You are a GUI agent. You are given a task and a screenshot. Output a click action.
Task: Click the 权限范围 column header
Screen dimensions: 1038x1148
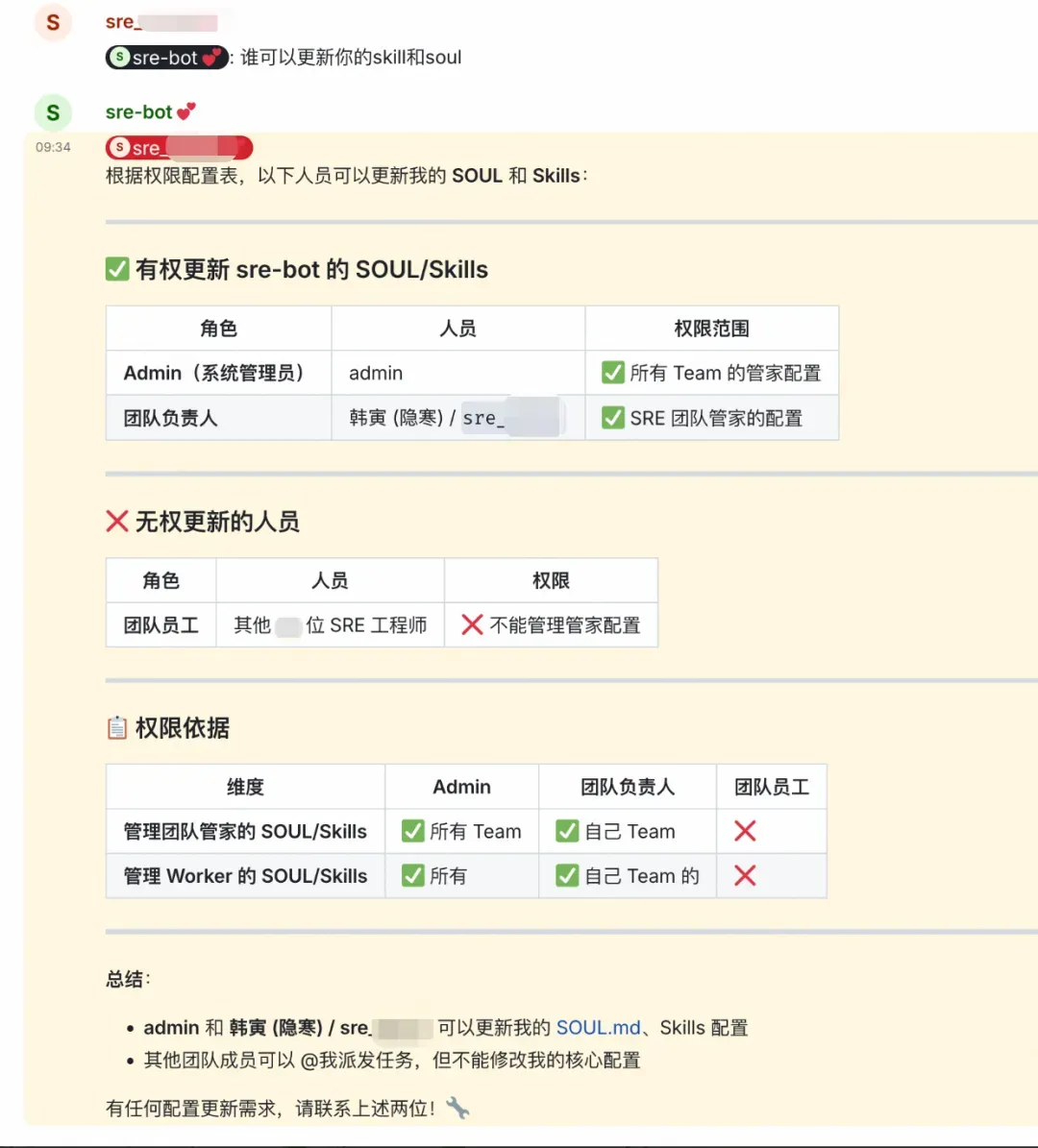point(711,328)
